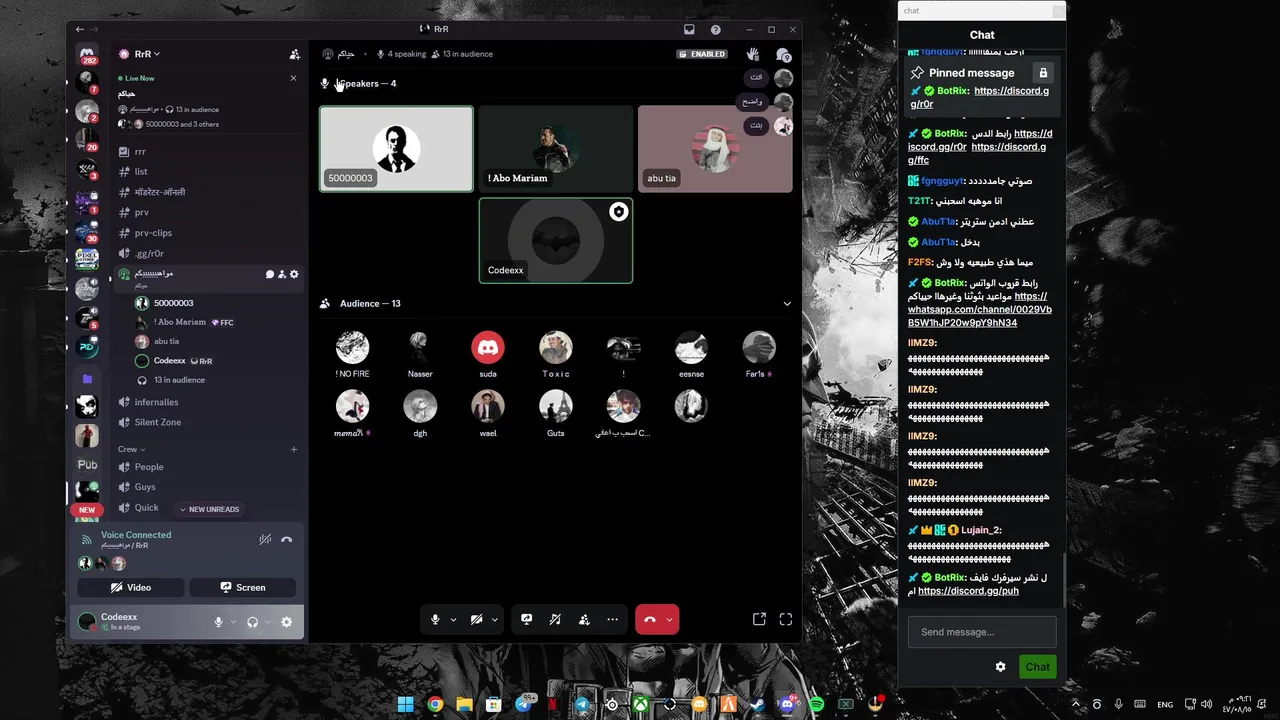Image resolution: width=1280 pixels, height=720 pixels.
Task: Go back using the Discord back arrow
Action: pos(80,29)
